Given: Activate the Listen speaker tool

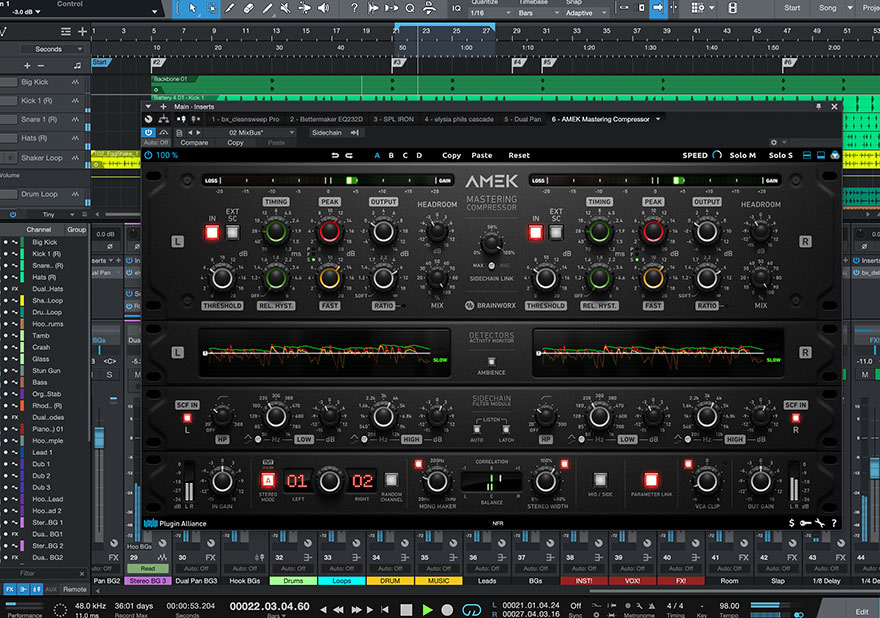Looking at the screenshot, I should pyautogui.click(x=324, y=8).
